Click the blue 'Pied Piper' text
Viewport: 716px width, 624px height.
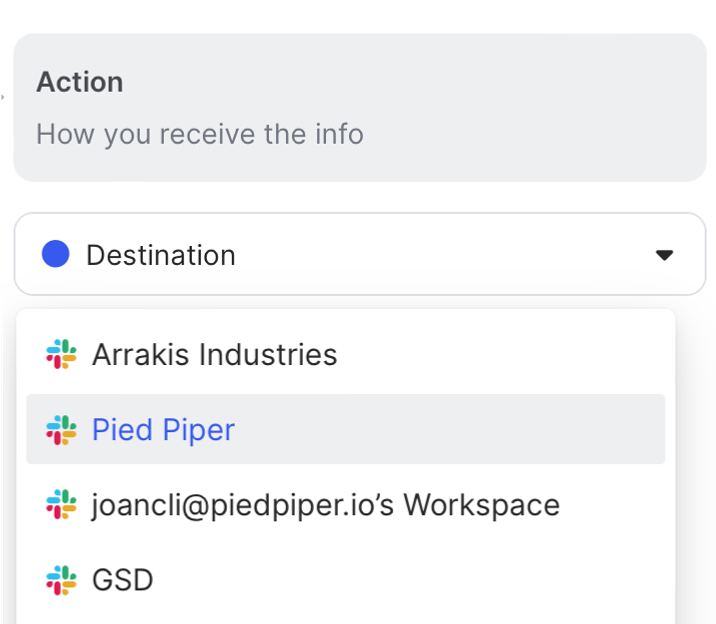[x=163, y=429]
